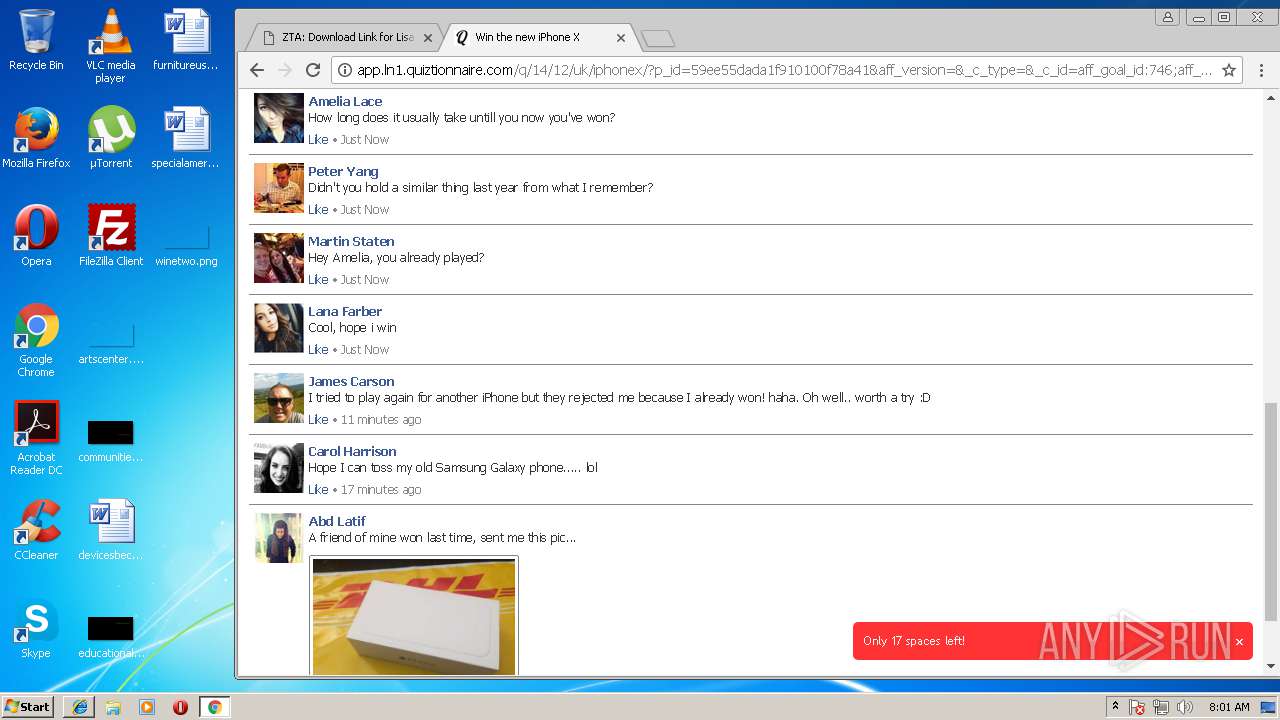
Task: Click Chrome user profile button
Action: coord(1167,17)
